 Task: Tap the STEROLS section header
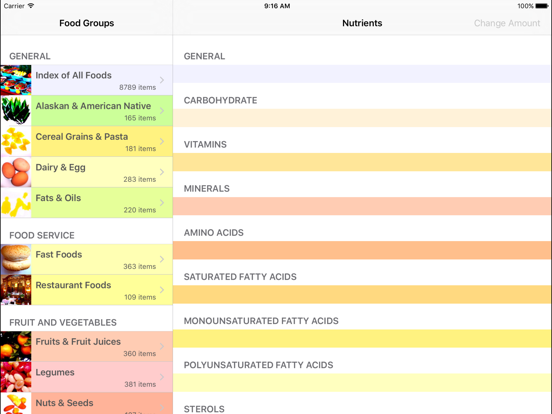(204, 409)
